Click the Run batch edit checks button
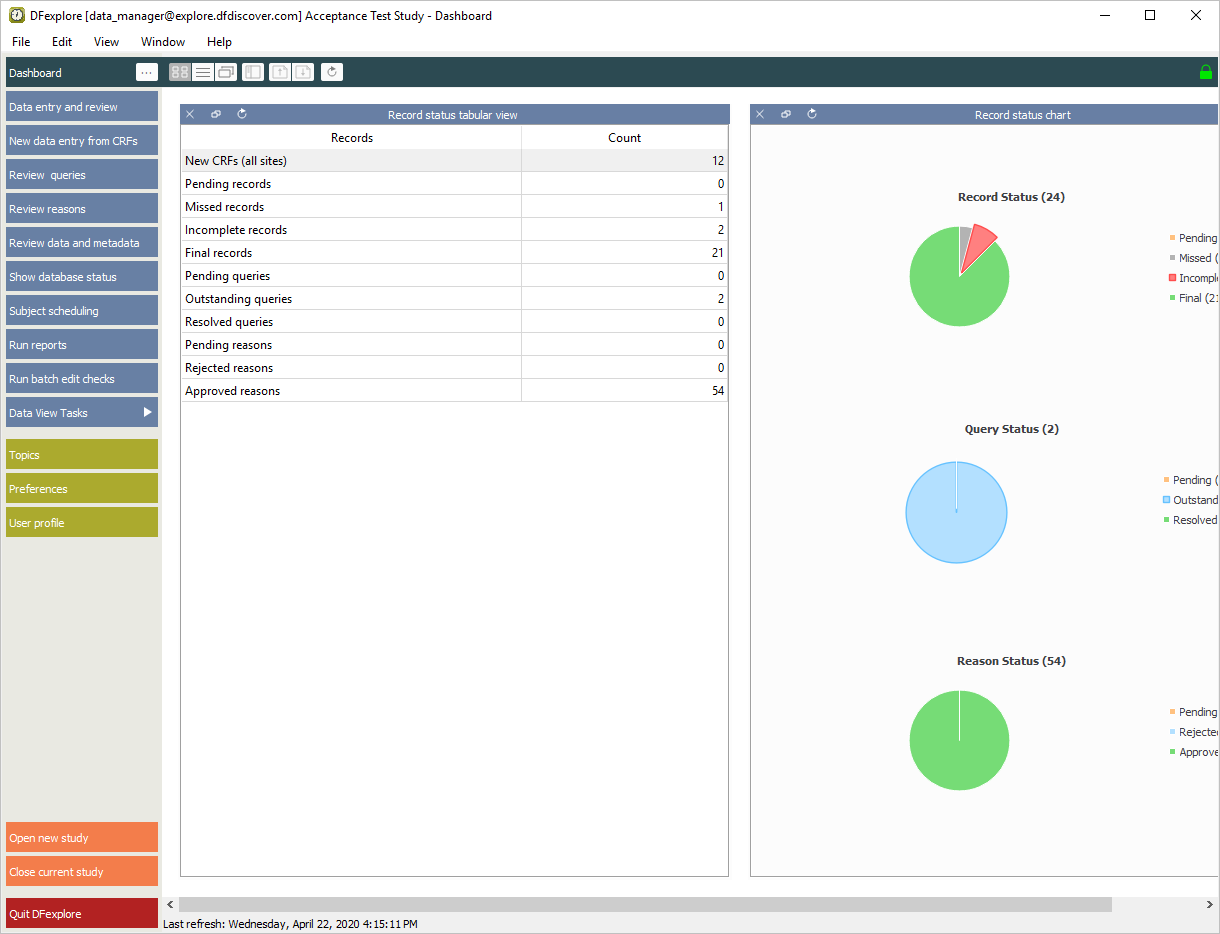Viewport: 1220px width, 934px height. click(x=82, y=379)
